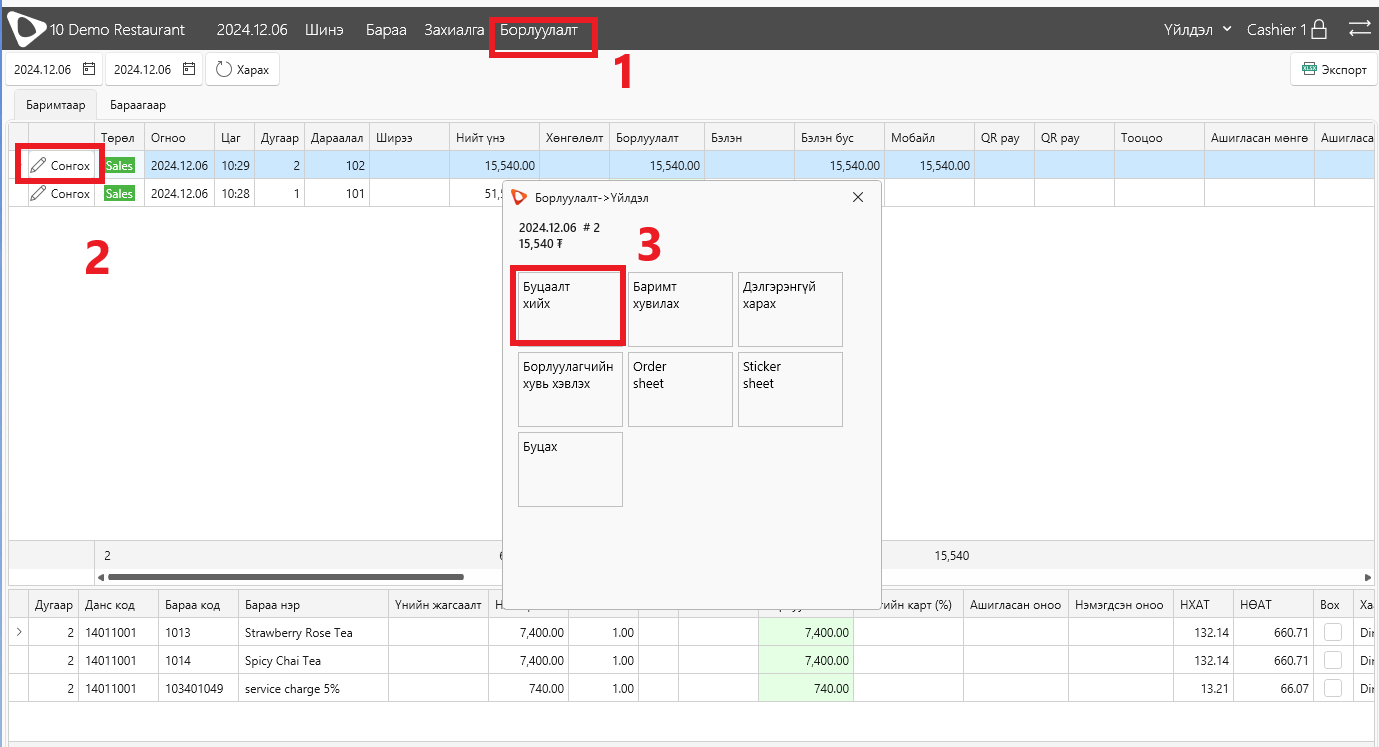
Task: Click the horizontal scrollbar thumb of receipts grid
Action: 286,577
